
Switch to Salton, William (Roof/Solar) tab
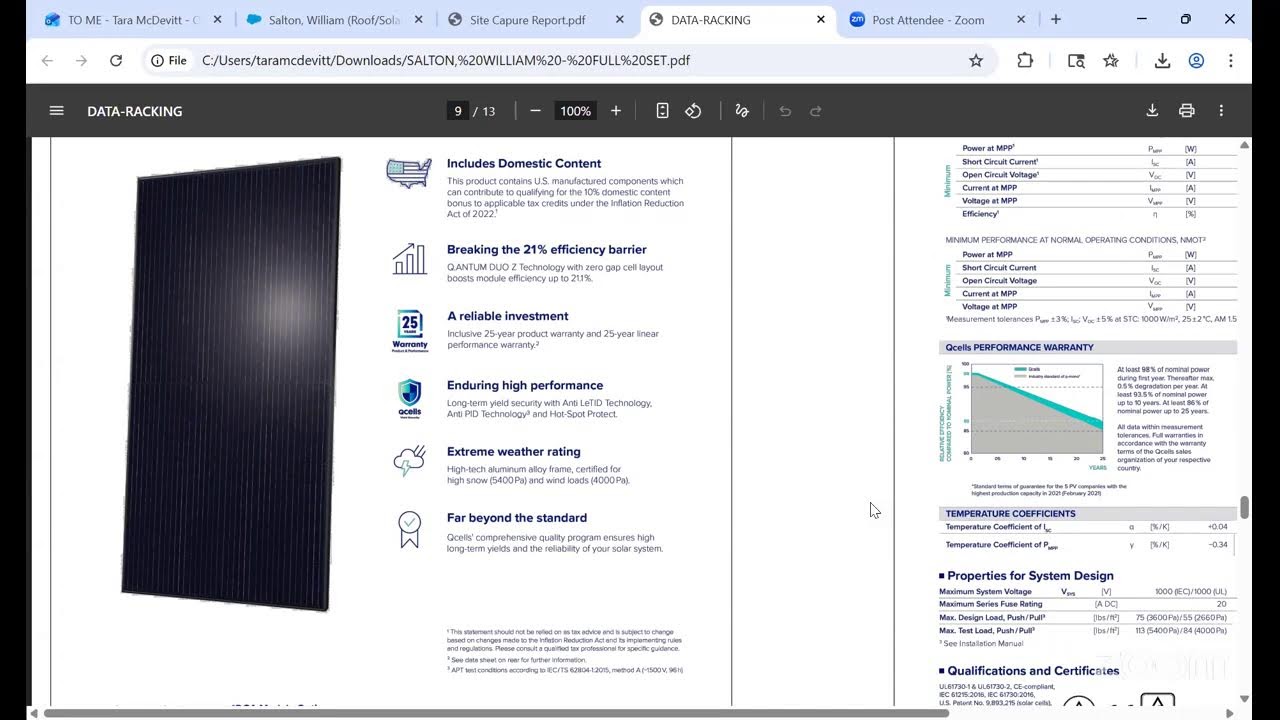(334, 19)
